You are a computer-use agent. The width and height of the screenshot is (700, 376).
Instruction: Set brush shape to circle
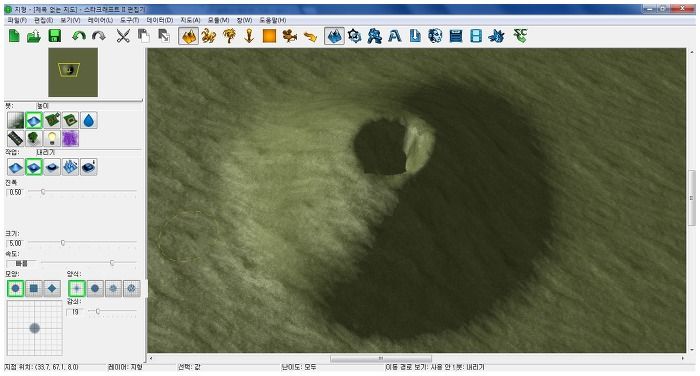(16, 288)
